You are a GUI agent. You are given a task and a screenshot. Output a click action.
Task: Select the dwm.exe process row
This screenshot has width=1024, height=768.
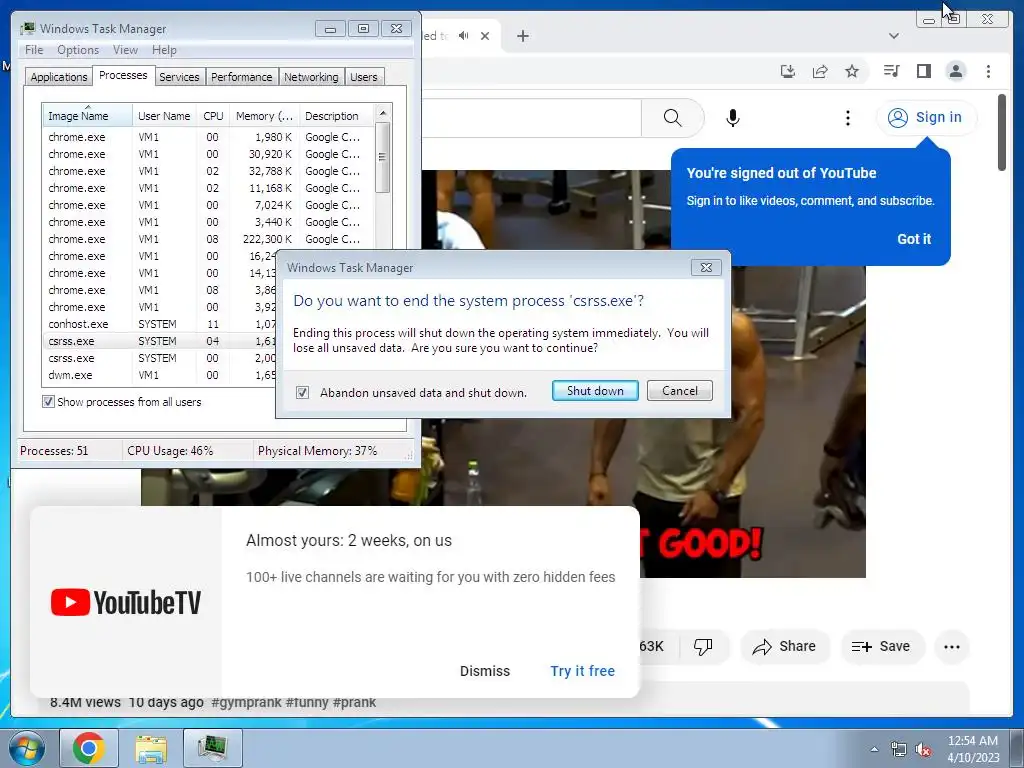click(x=159, y=375)
